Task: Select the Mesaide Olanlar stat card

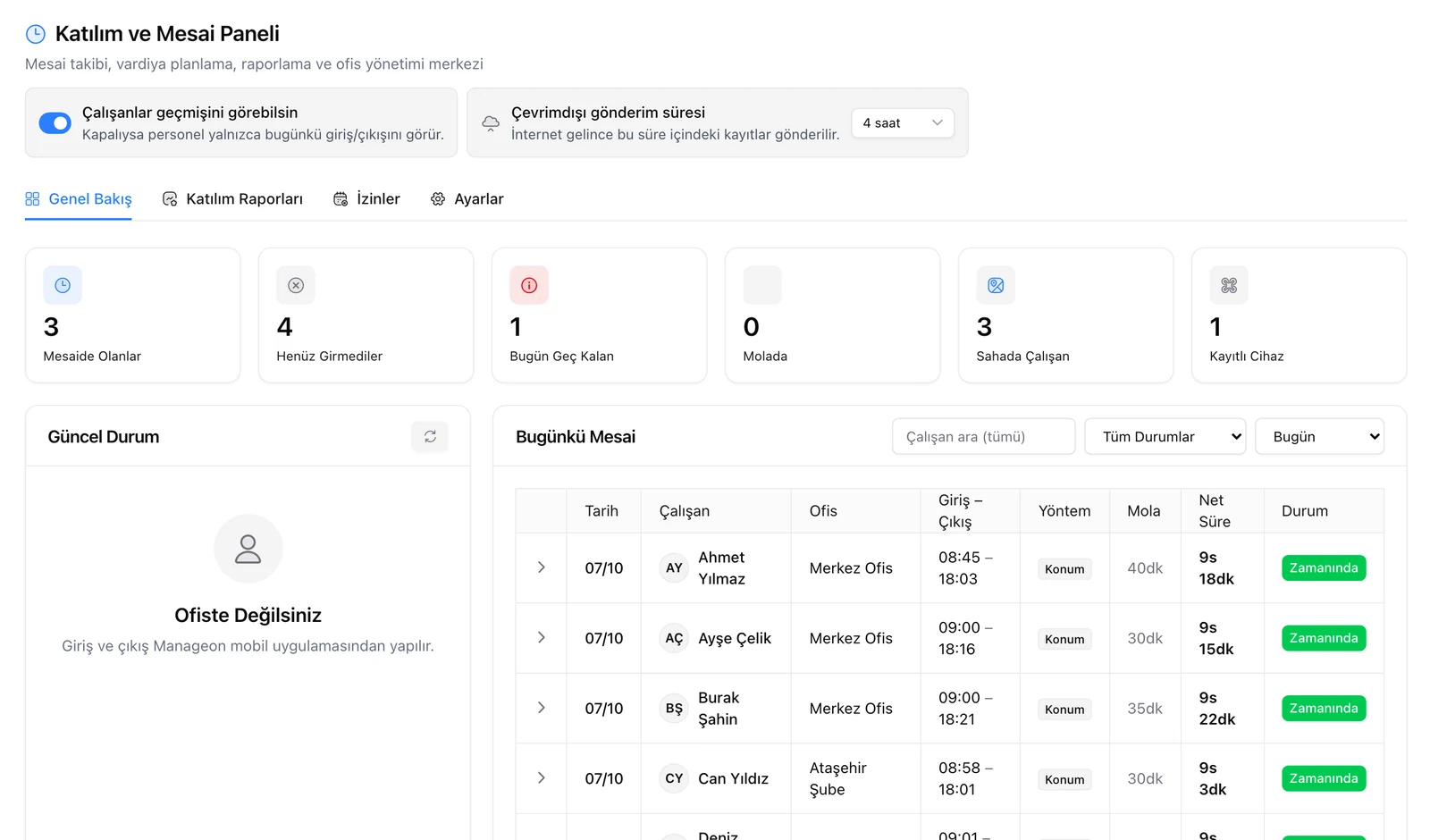Action: click(x=133, y=315)
